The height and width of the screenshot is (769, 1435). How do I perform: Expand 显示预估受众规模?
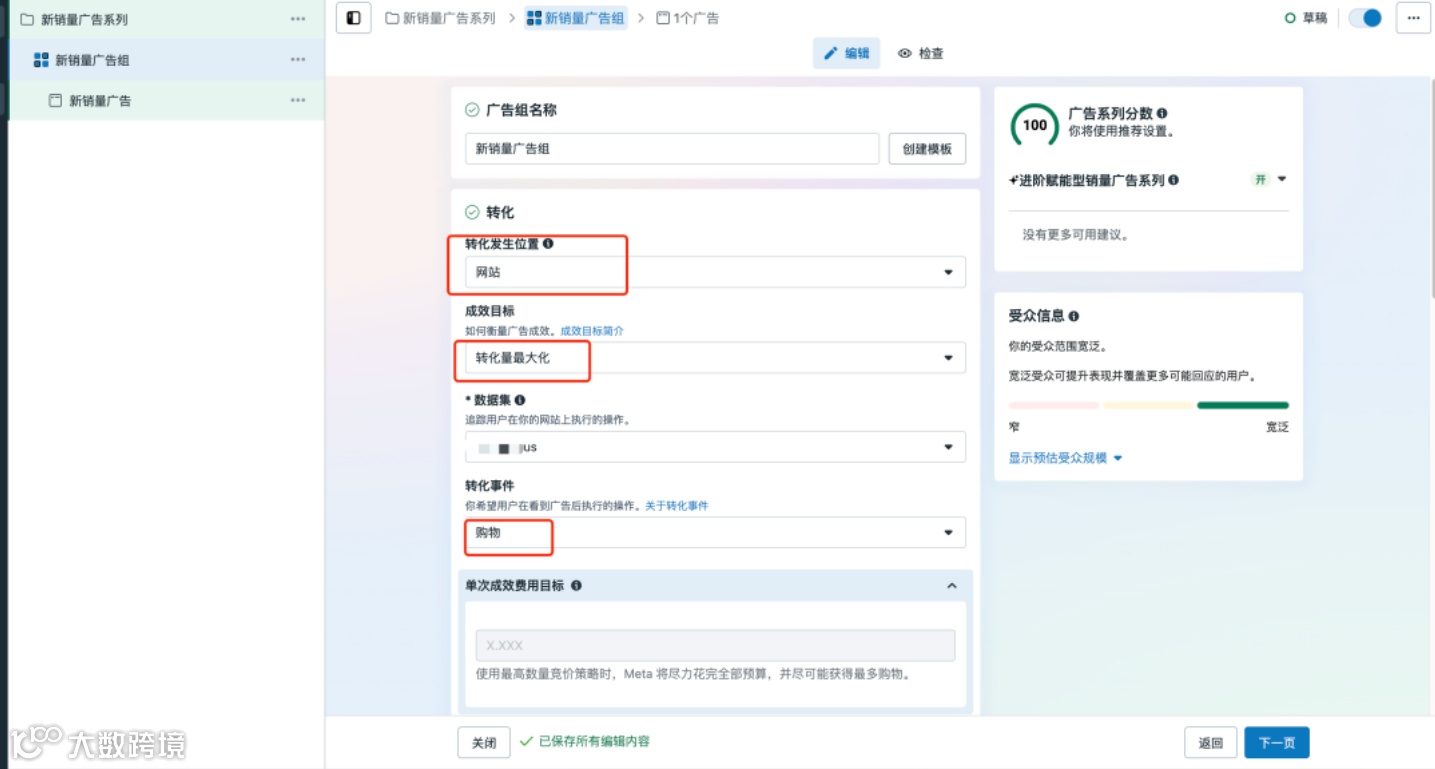pos(1066,458)
